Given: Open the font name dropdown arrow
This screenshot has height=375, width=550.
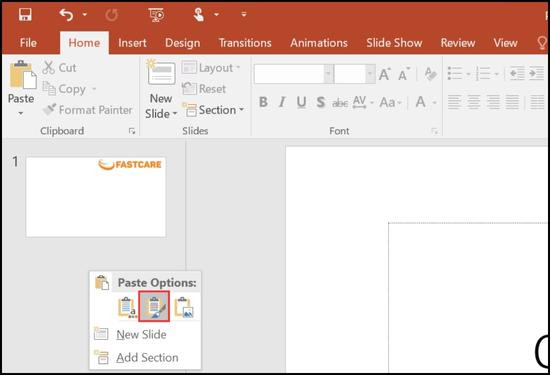Looking at the screenshot, I should click(x=328, y=74).
